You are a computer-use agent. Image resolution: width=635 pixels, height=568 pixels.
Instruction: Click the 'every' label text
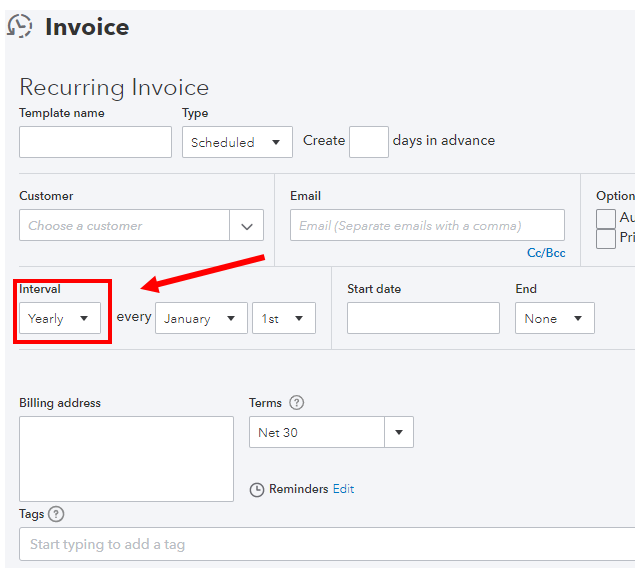tap(134, 317)
